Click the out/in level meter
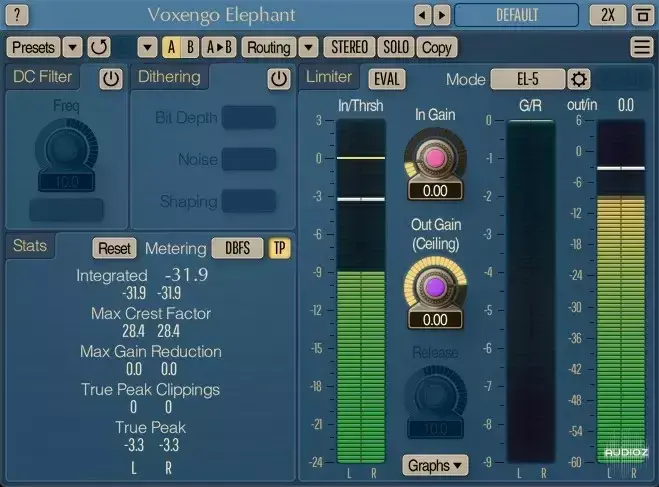The height and width of the screenshot is (487, 659). (621, 291)
